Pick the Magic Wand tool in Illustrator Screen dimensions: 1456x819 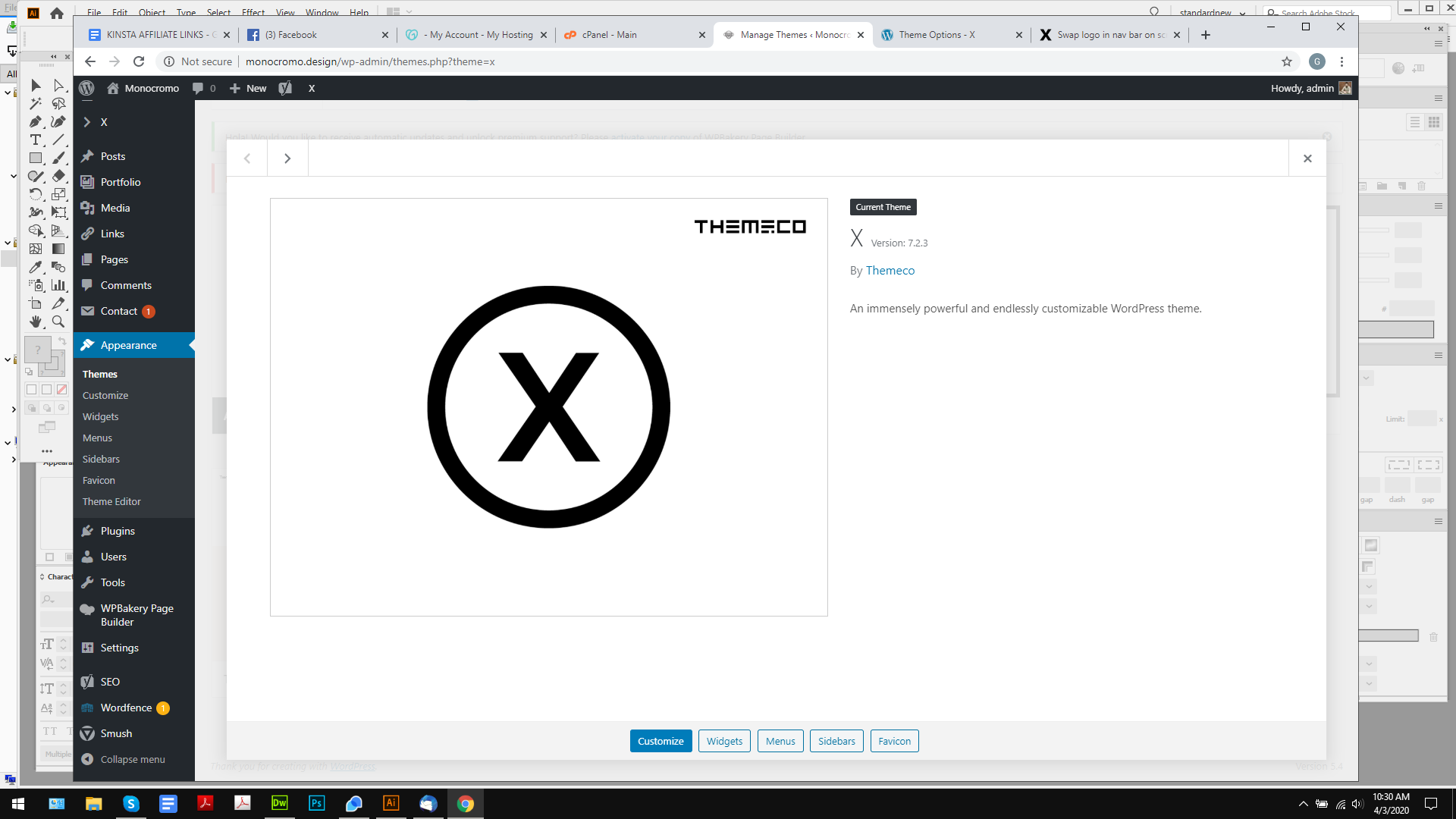pyautogui.click(x=36, y=103)
